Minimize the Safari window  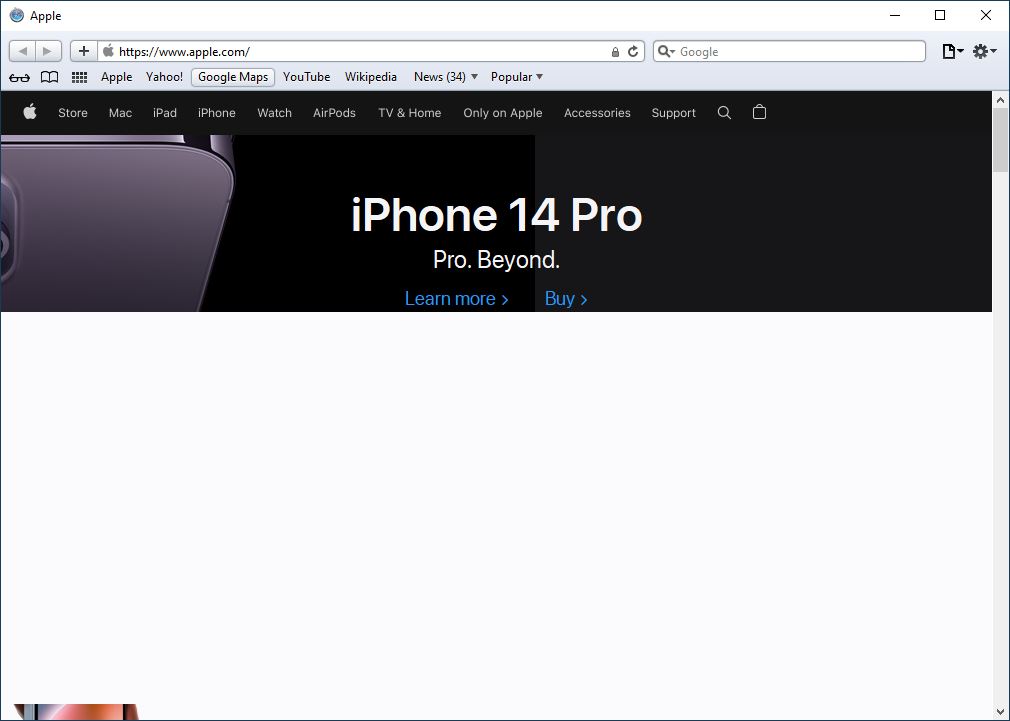(895, 15)
